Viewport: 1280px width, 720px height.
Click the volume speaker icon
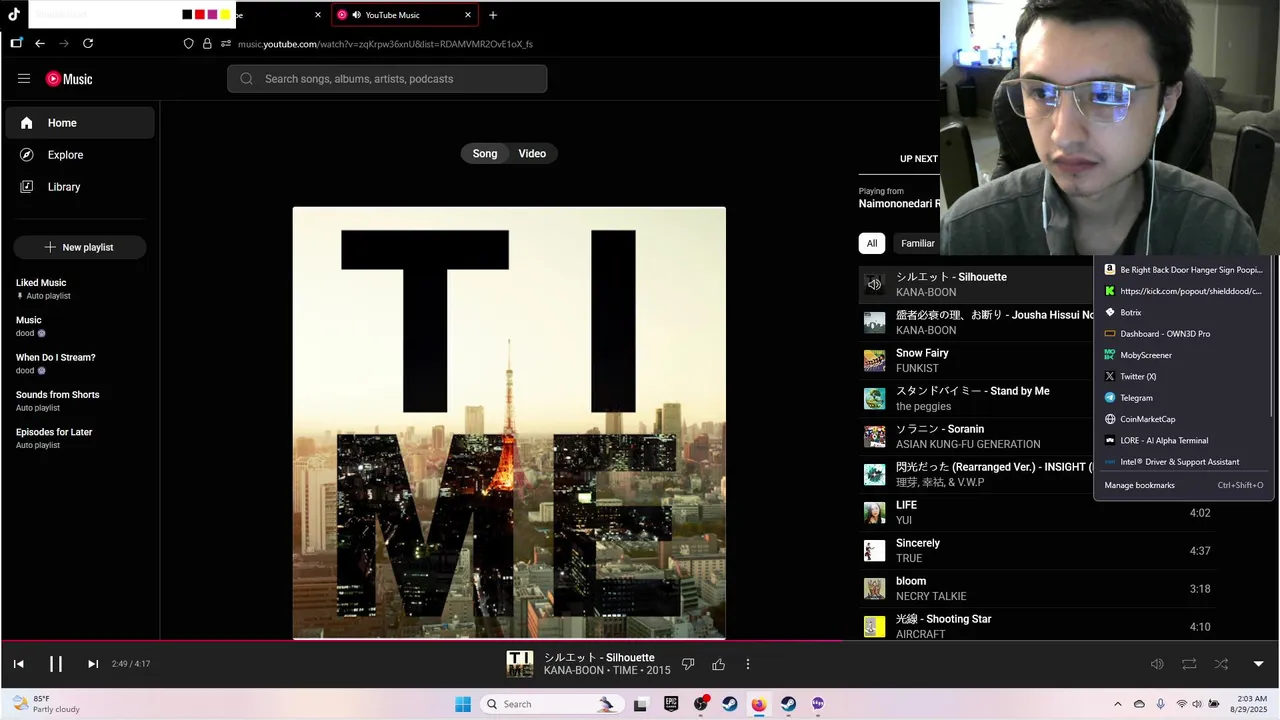click(x=1157, y=664)
